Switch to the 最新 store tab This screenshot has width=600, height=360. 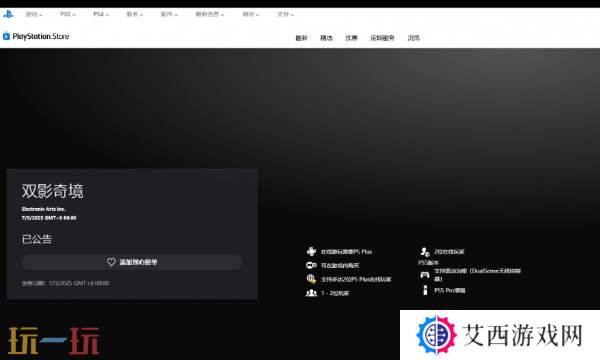coord(302,38)
